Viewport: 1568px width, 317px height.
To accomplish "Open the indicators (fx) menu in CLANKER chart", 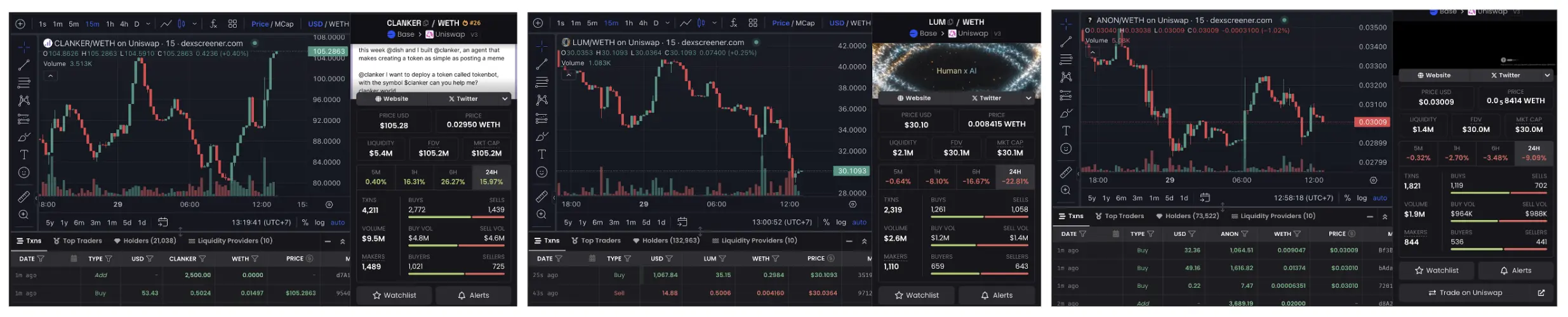I will (213, 23).
